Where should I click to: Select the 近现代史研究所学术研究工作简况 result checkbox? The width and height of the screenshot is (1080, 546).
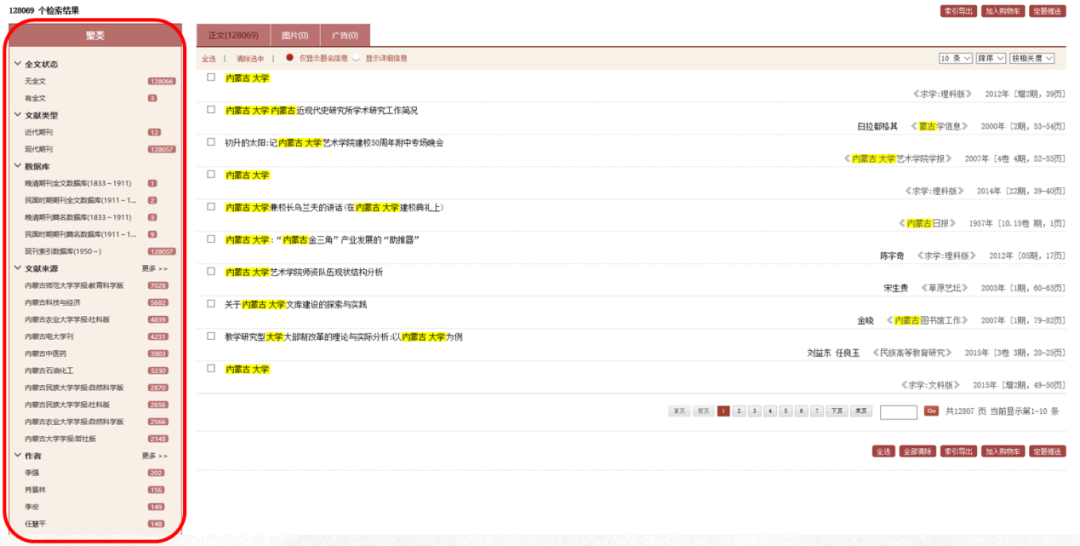coord(211,109)
